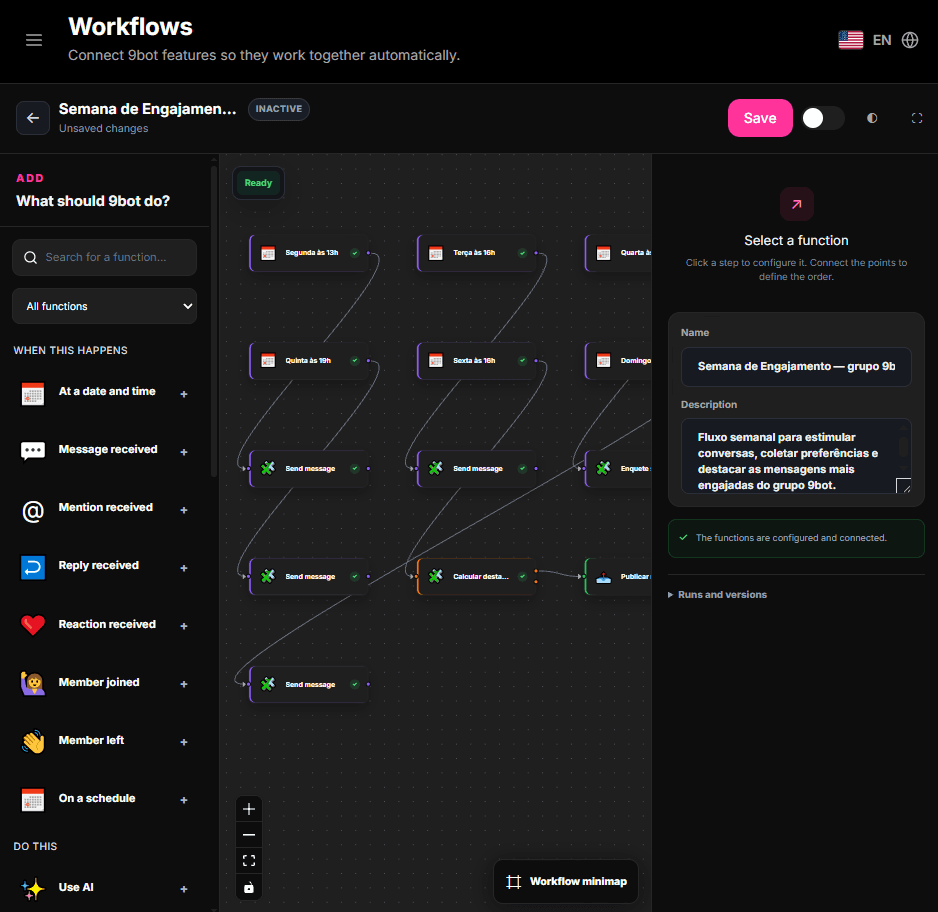The image size is (938, 912).
Task: Click the globe language icon
Action: [910, 40]
